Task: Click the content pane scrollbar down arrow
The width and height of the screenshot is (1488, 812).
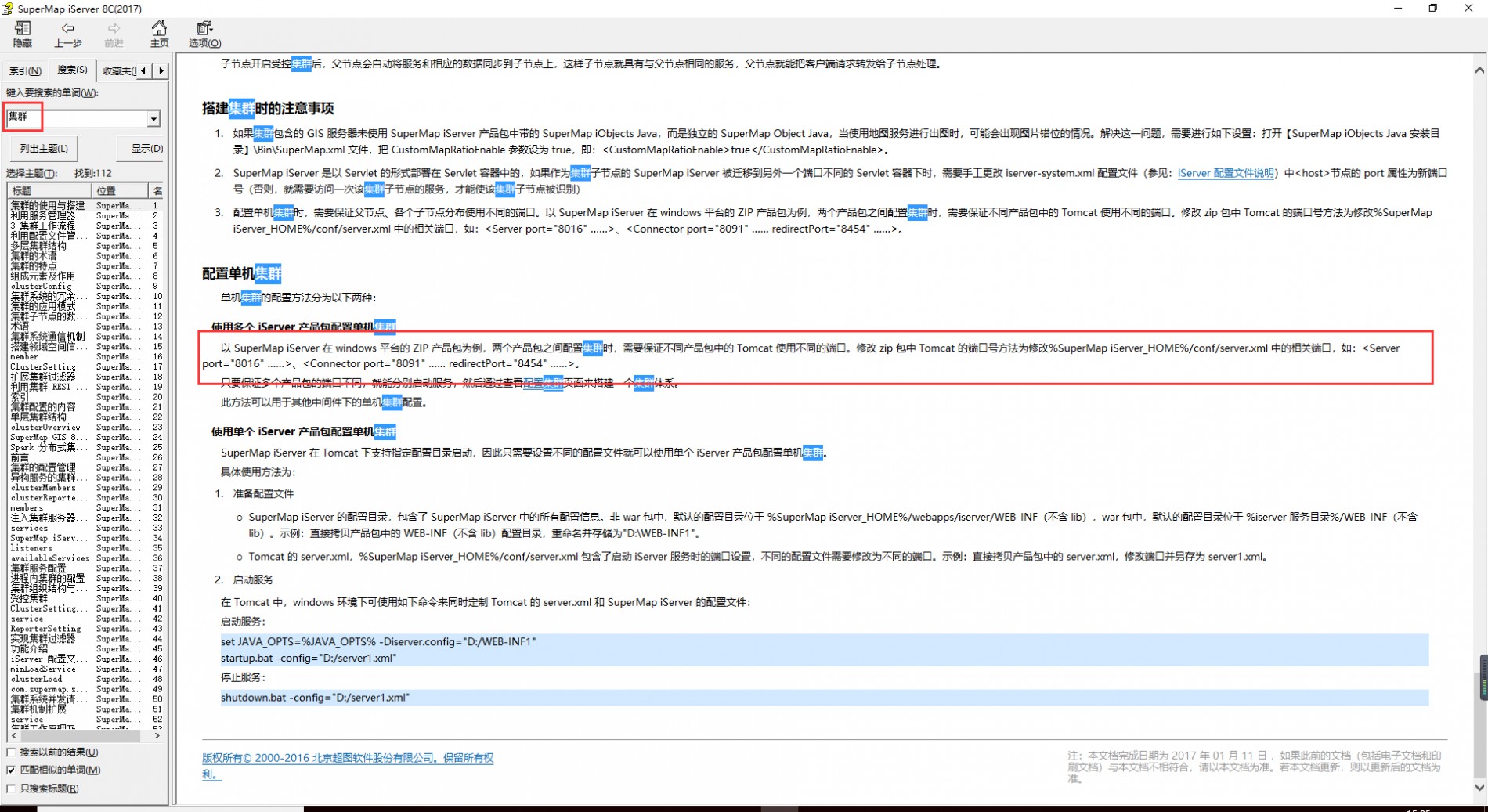Action: coord(1479,788)
